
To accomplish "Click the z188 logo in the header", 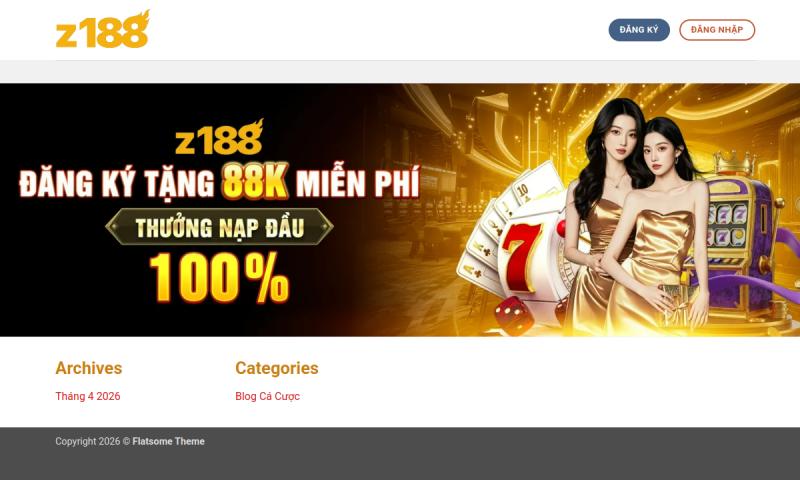I will (103, 29).
